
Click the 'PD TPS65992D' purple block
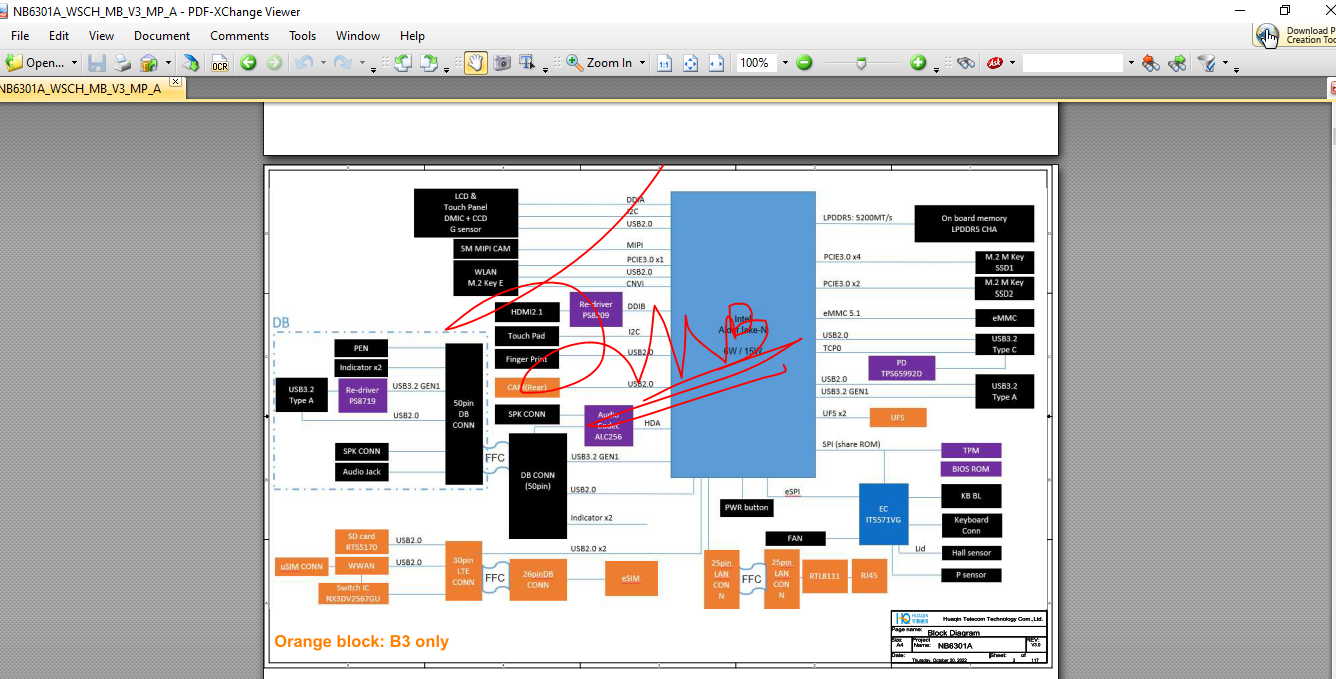click(x=902, y=368)
